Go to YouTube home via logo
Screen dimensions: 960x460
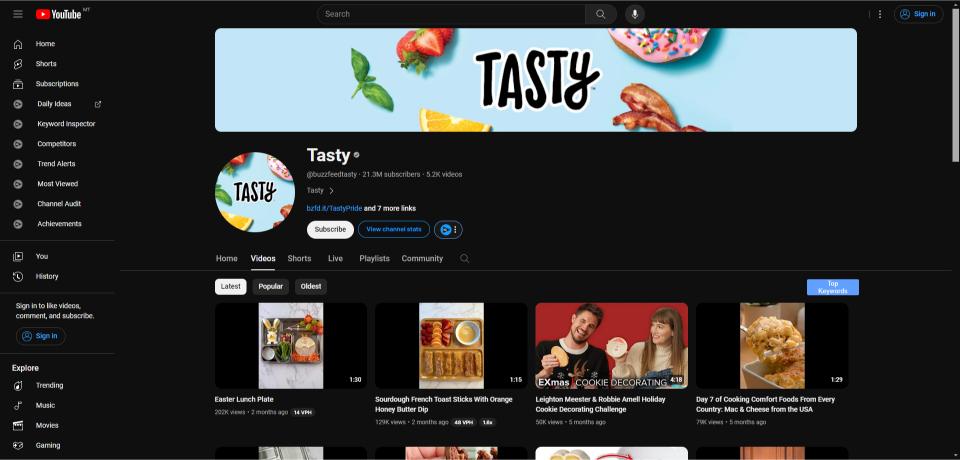[59, 14]
